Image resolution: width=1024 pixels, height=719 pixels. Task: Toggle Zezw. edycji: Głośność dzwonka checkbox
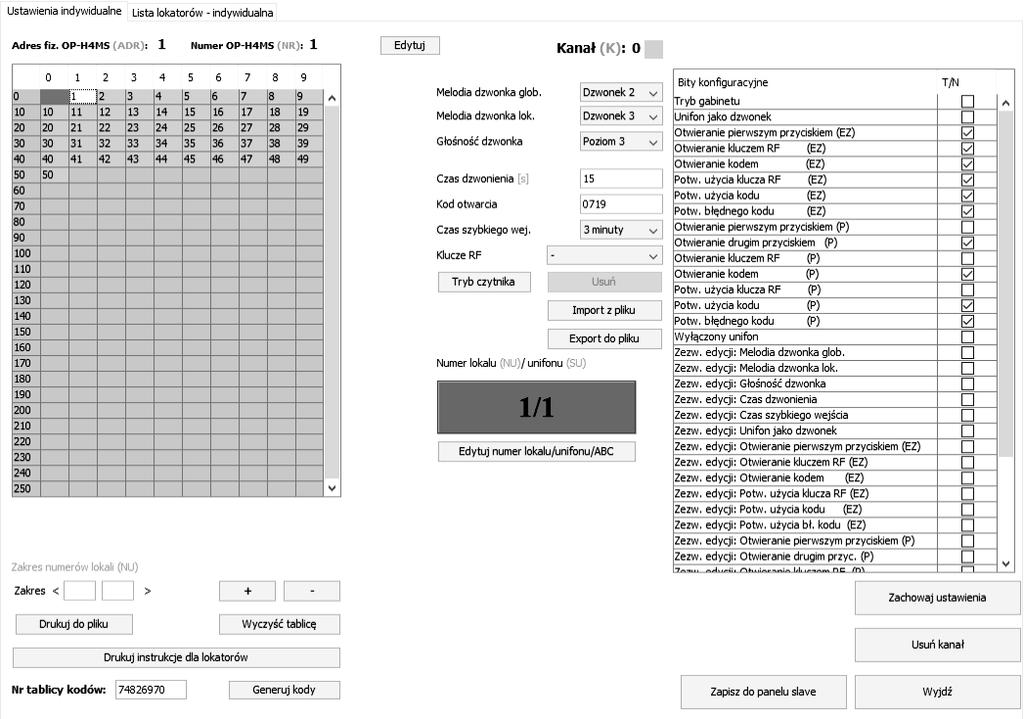pos(967,384)
